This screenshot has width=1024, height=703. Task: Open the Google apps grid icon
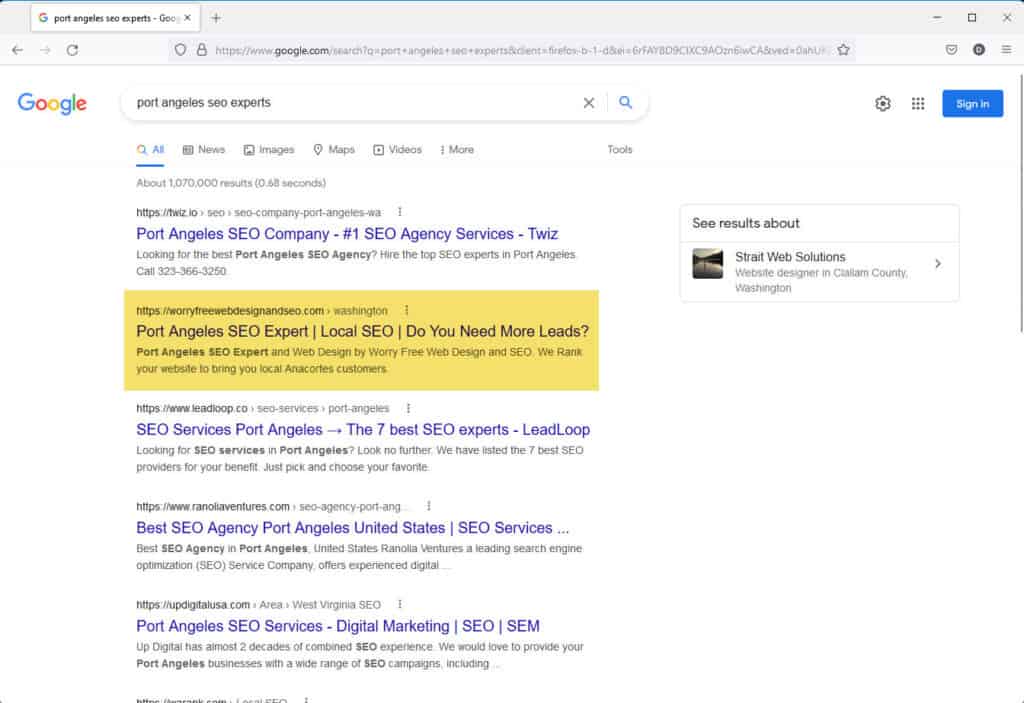pos(918,103)
